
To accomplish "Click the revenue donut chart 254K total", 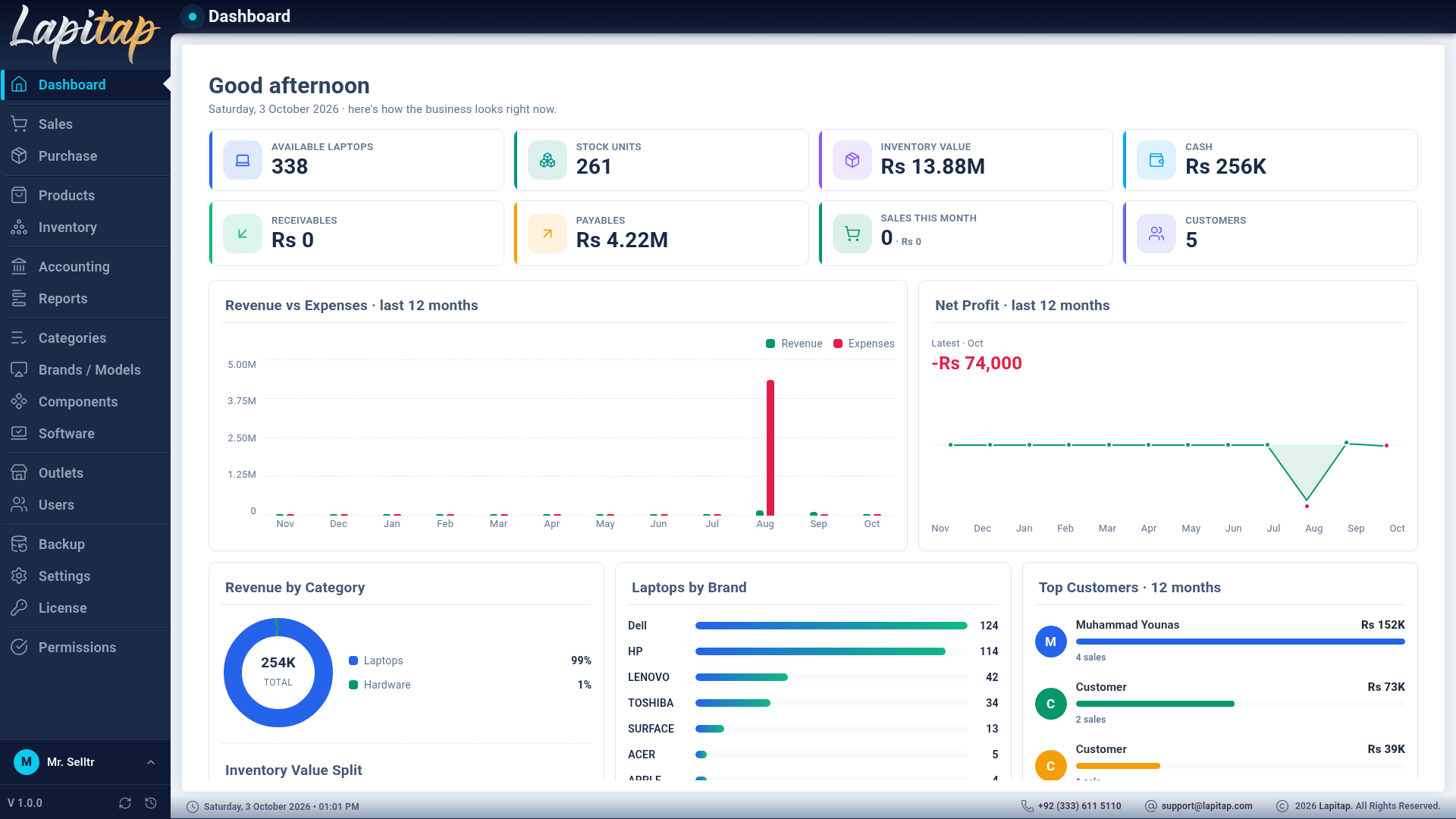I will 278,673.
